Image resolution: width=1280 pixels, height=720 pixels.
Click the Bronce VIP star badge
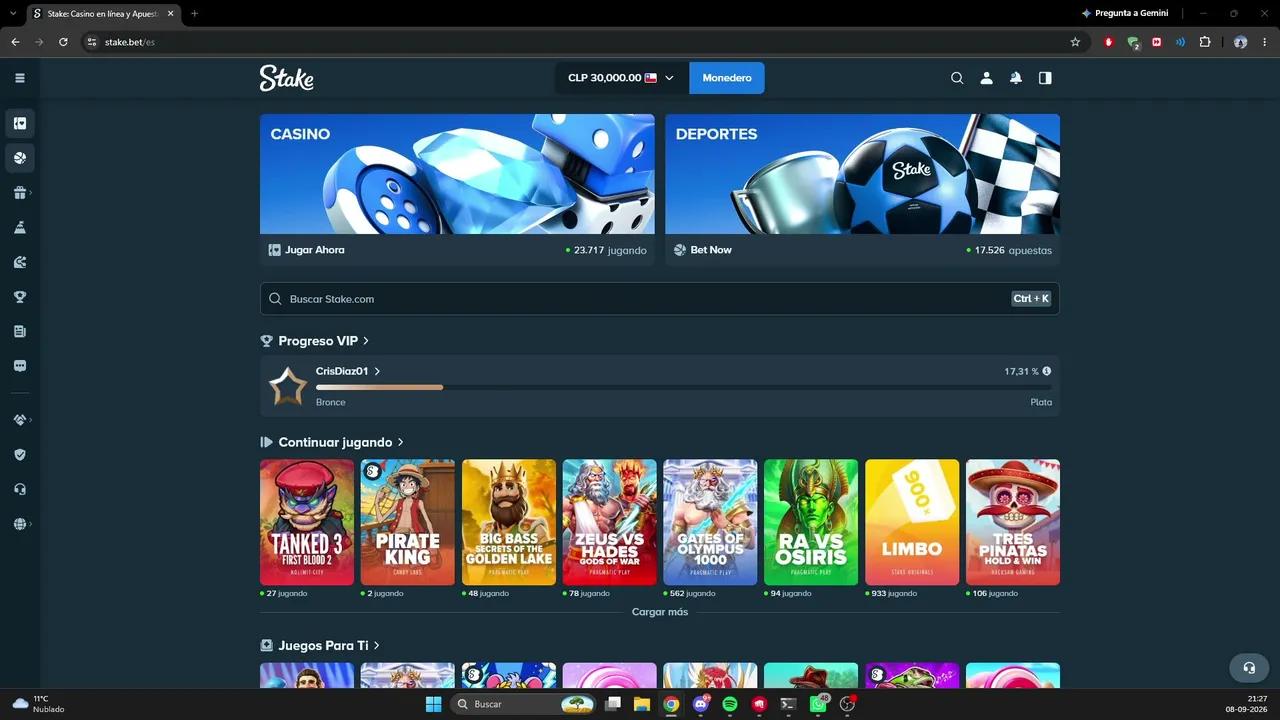click(x=288, y=386)
